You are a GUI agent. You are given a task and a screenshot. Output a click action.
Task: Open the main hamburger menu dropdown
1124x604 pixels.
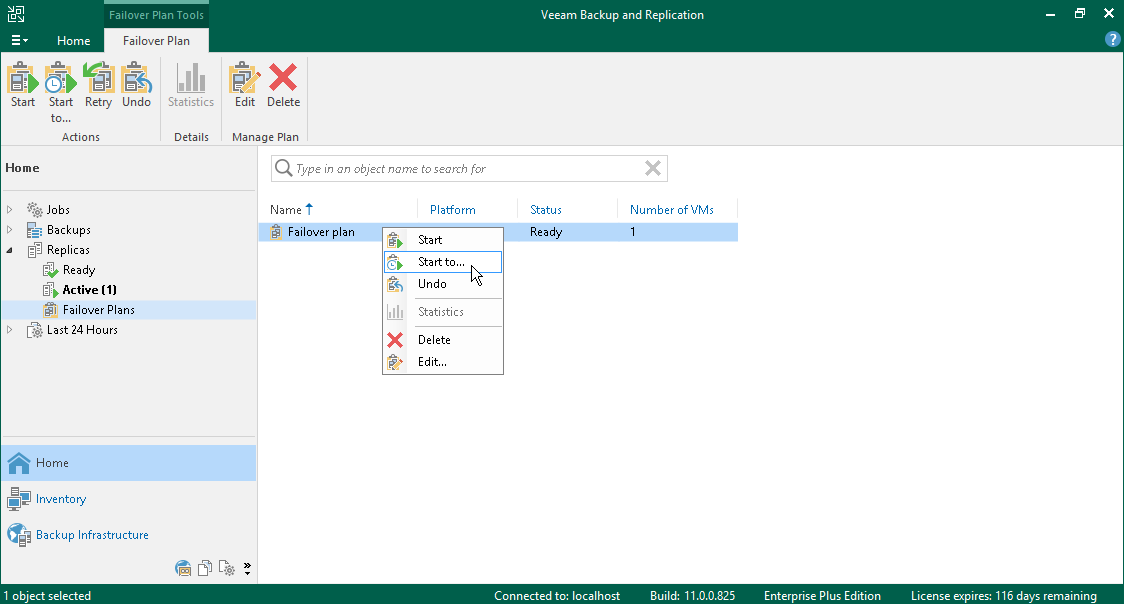click(19, 41)
